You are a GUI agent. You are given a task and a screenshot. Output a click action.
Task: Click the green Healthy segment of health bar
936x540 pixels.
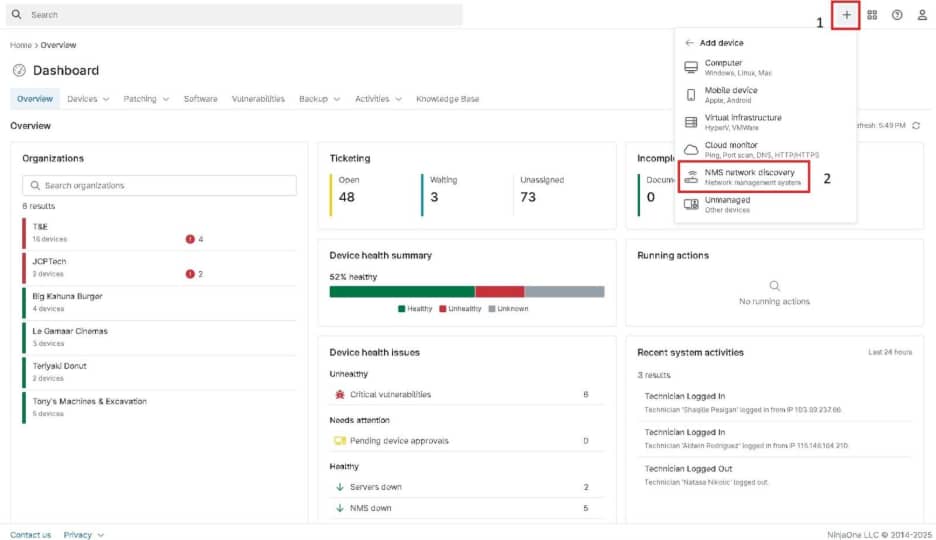402,292
